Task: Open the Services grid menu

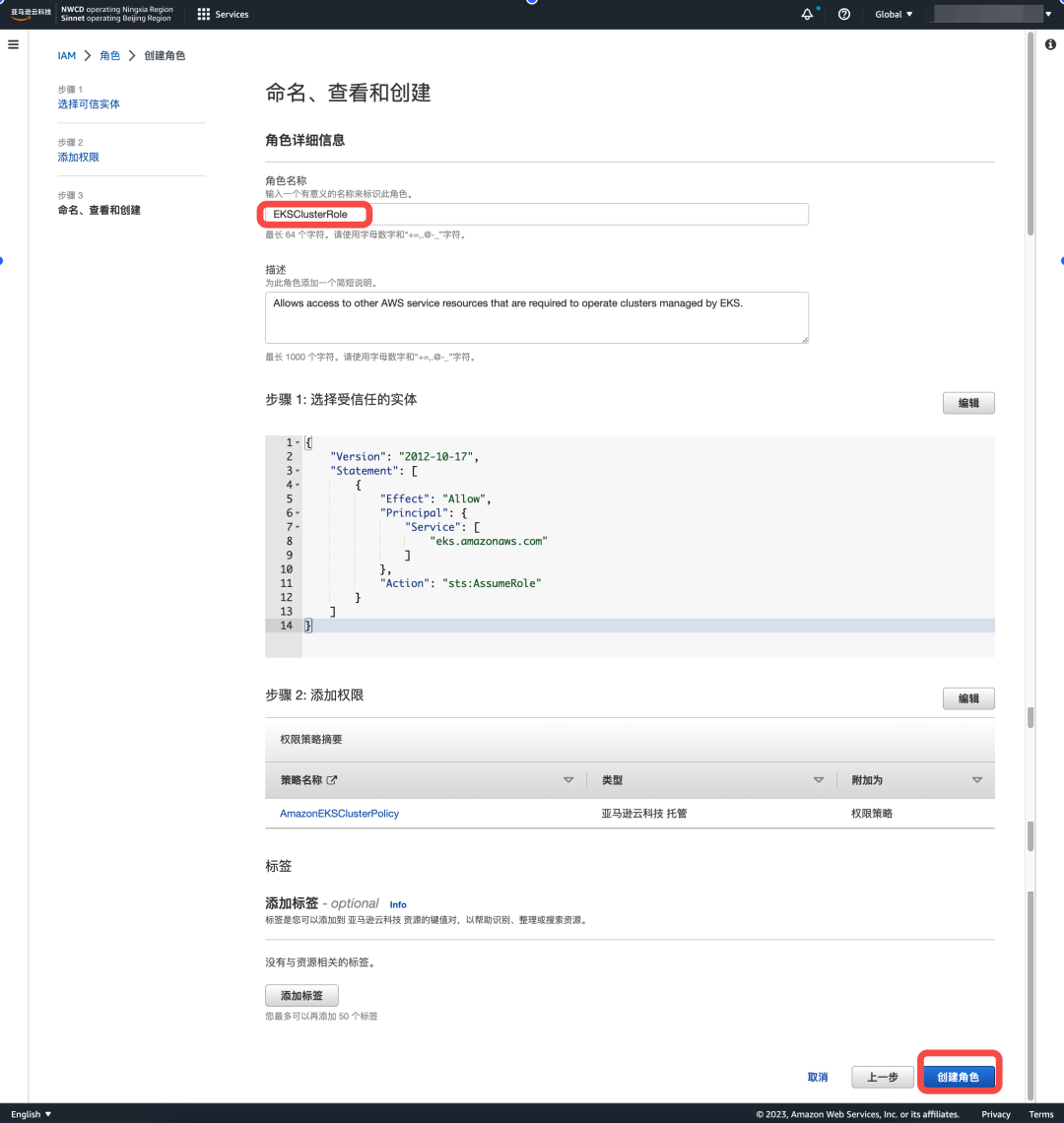Action: pyautogui.click(x=223, y=15)
